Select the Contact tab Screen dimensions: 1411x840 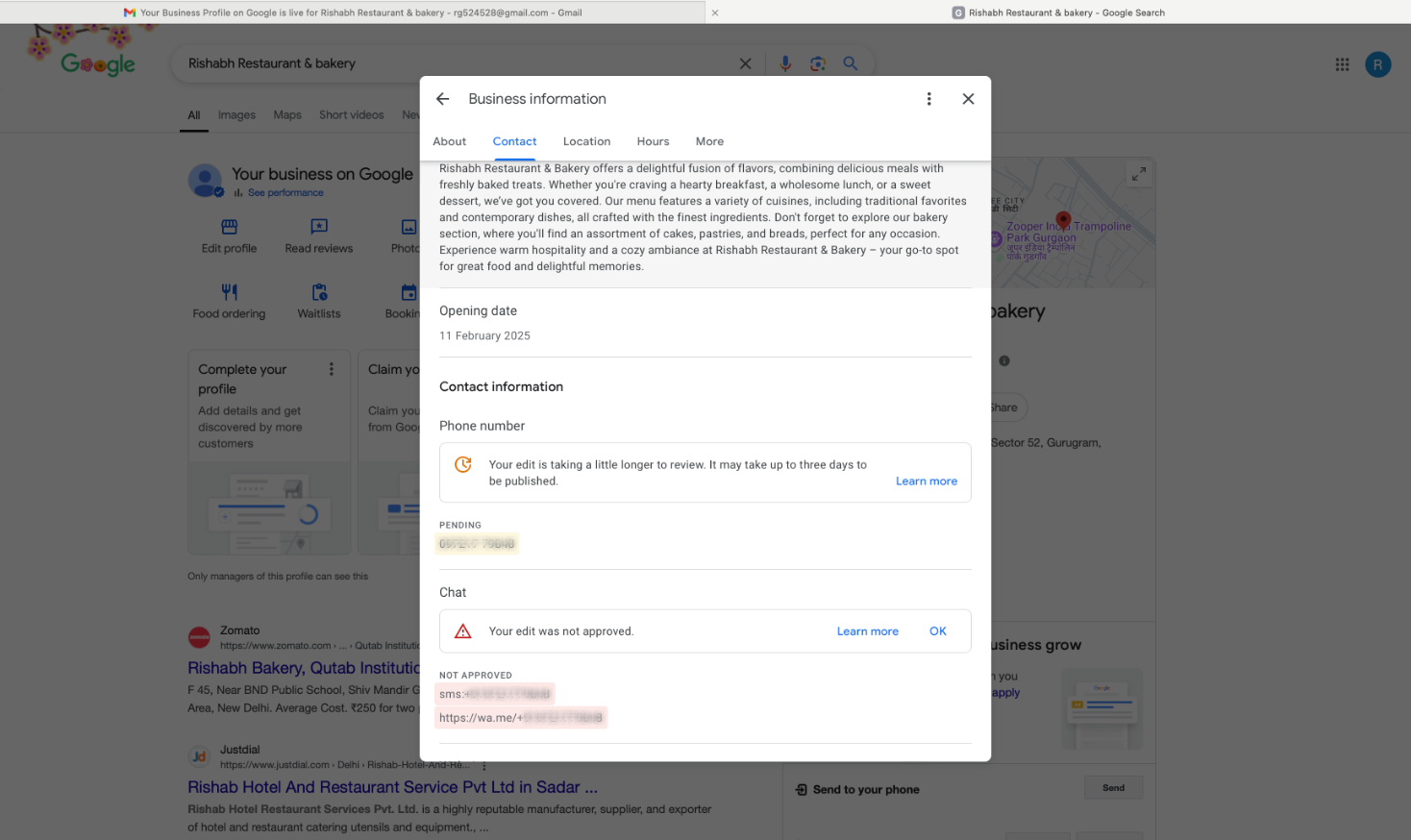514,141
